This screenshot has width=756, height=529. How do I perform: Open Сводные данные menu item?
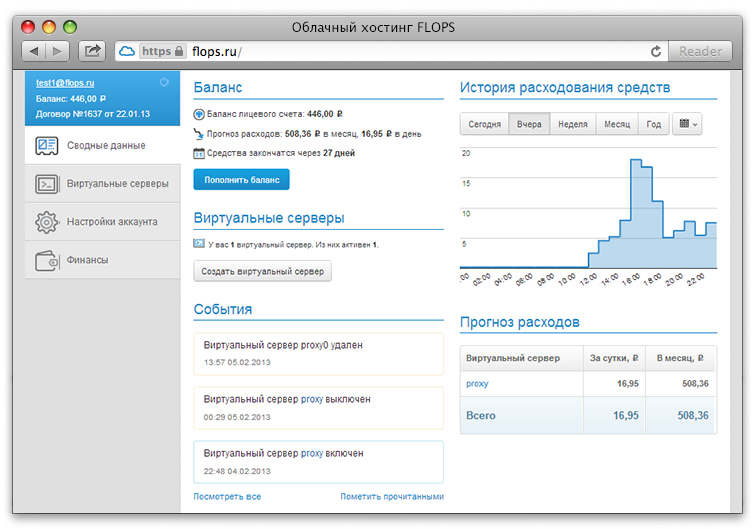pos(103,146)
